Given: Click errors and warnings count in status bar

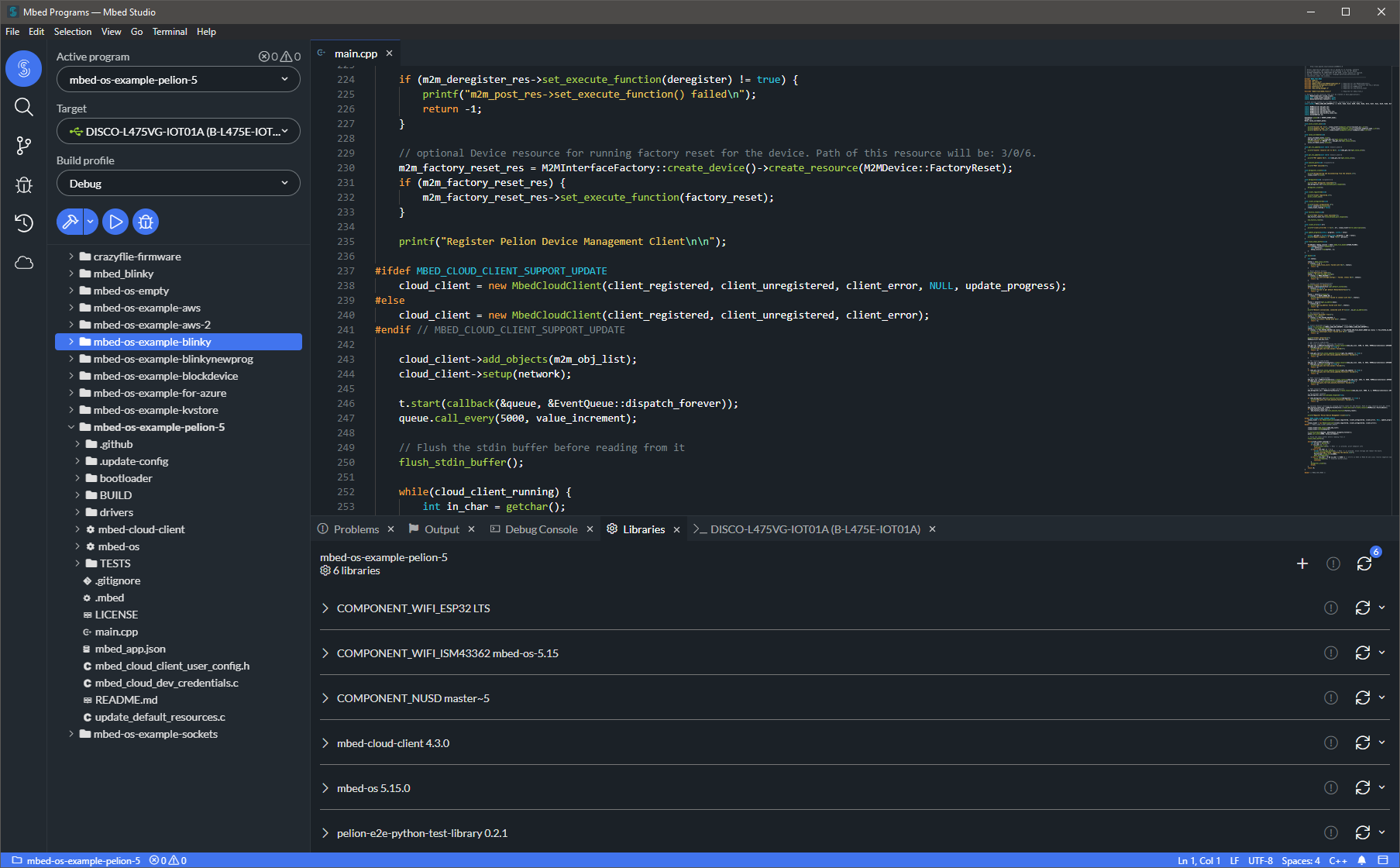Looking at the screenshot, I should (168, 860).
